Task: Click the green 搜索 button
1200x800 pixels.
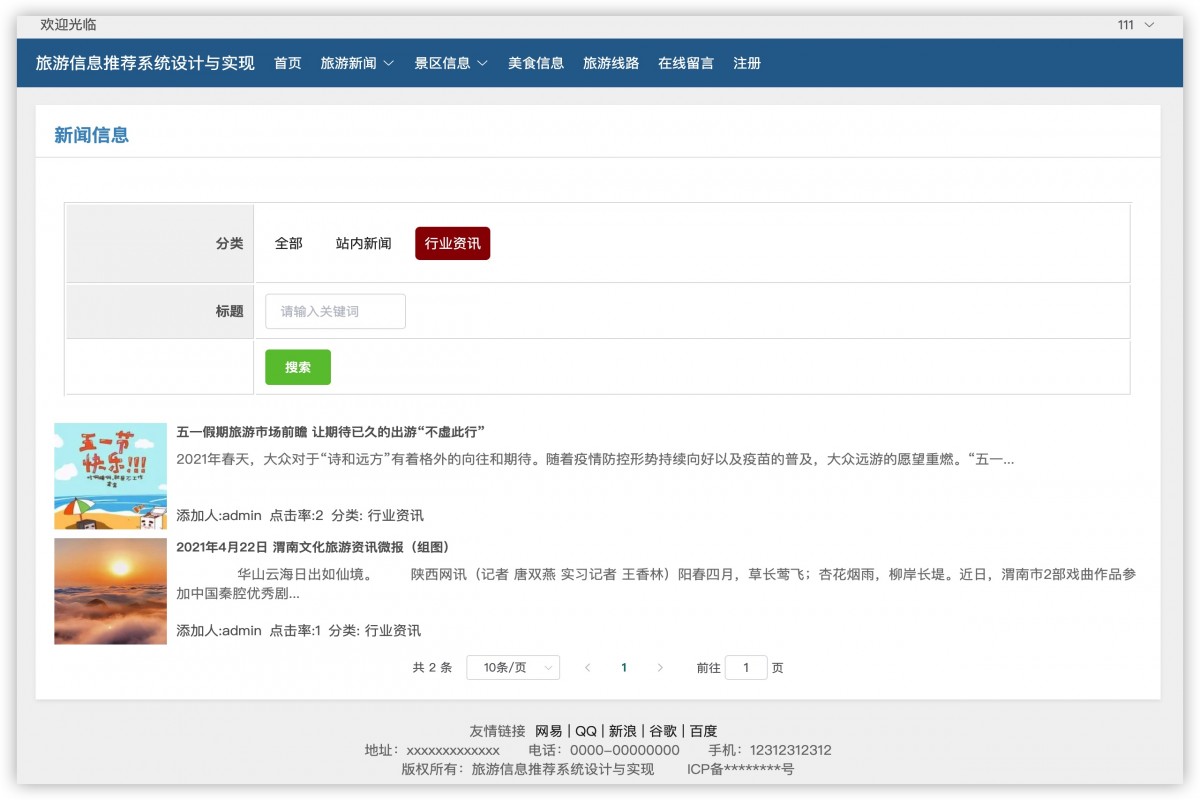Action: click(297, 367)
